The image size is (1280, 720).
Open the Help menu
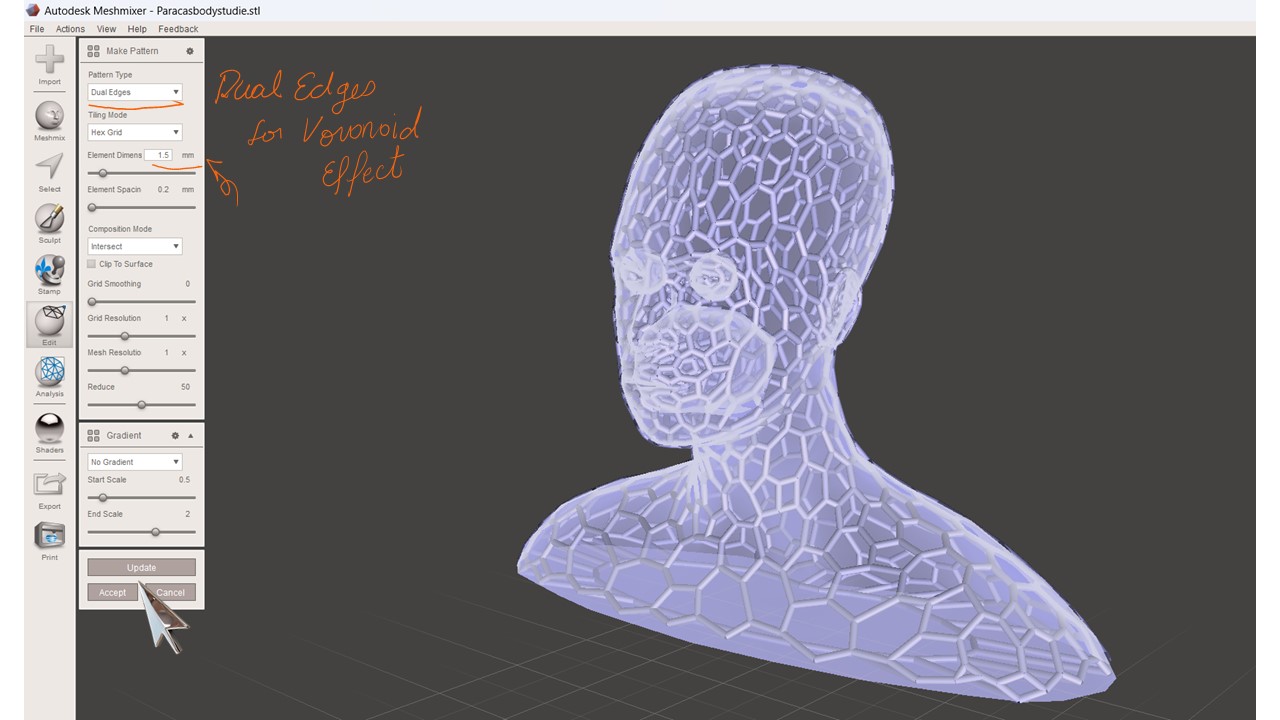(x=137, y=29)
